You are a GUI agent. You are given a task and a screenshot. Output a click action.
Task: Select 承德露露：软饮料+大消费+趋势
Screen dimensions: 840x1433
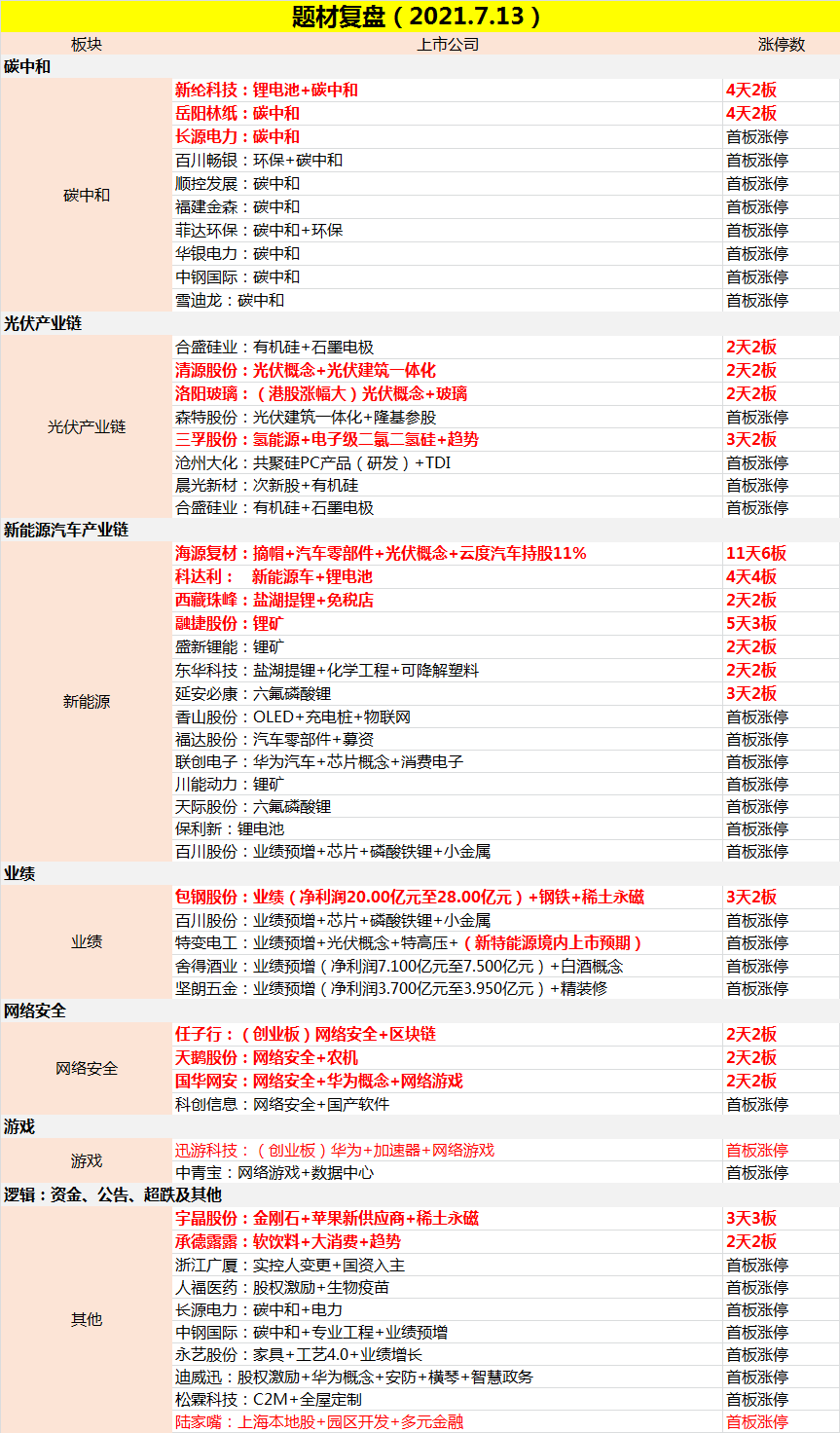click(288, 1241)
